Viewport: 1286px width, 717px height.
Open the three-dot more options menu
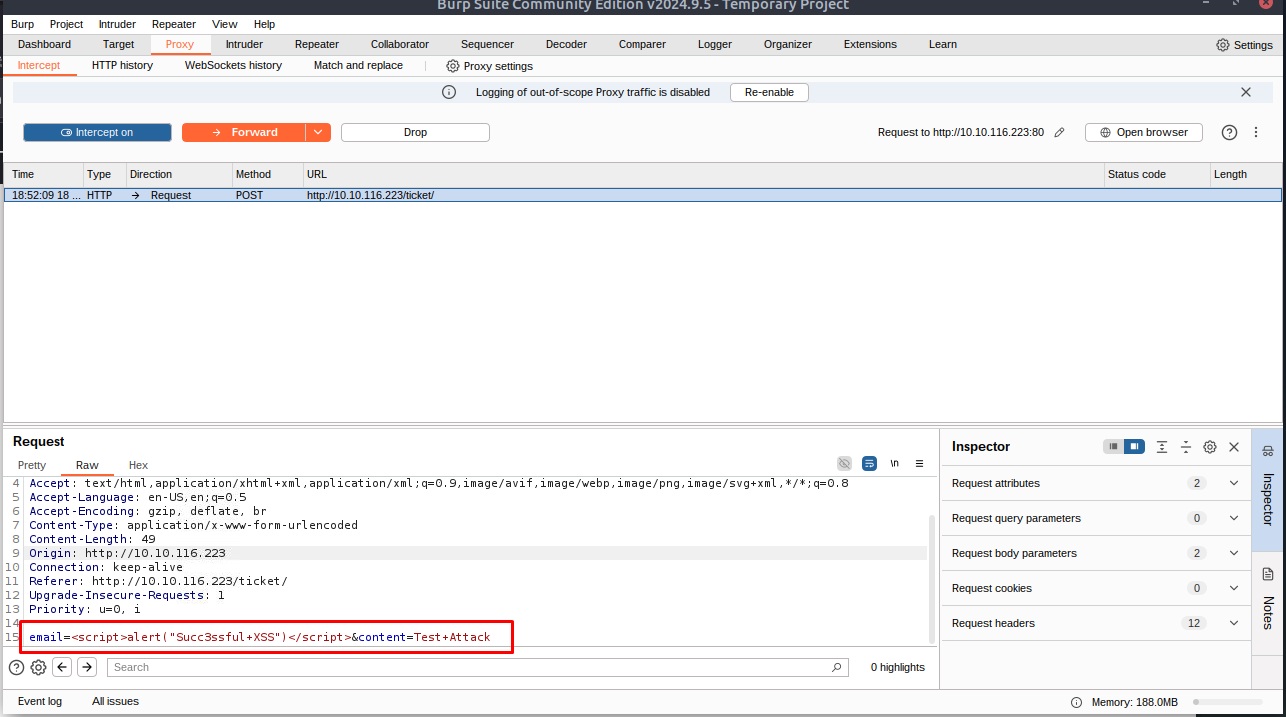(x=1256, y=132)
